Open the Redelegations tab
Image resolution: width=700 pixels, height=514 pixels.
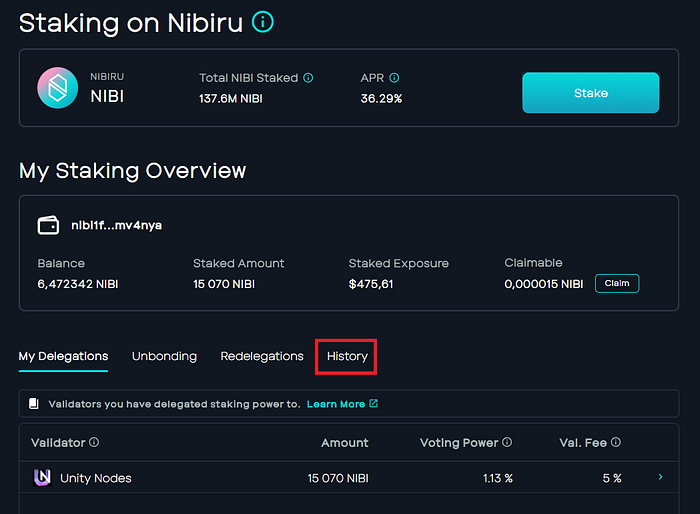262,356
